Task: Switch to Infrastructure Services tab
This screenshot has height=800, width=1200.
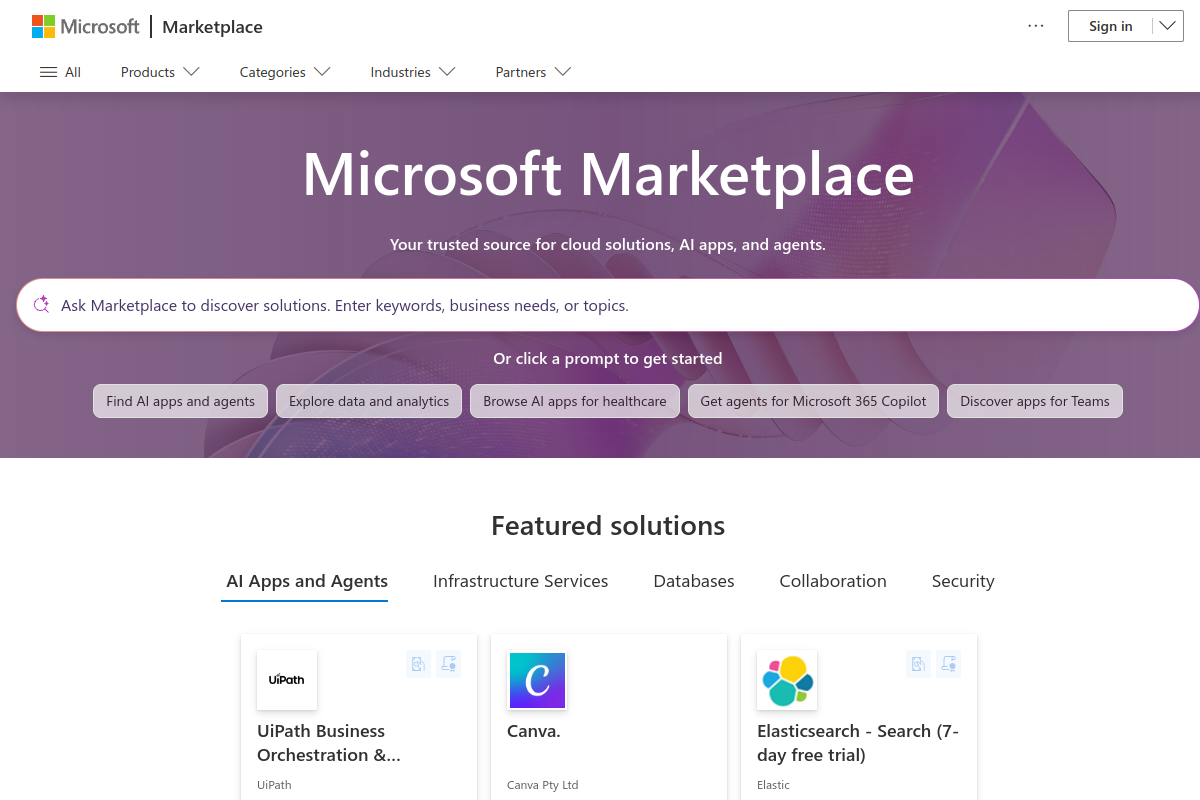Action: pos(520,581)
